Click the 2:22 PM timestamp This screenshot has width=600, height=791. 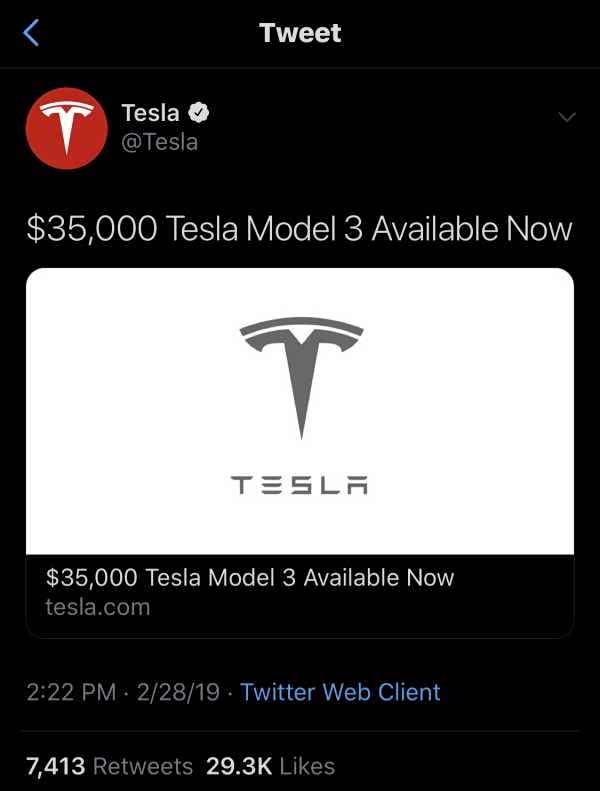tap(71, 692)
